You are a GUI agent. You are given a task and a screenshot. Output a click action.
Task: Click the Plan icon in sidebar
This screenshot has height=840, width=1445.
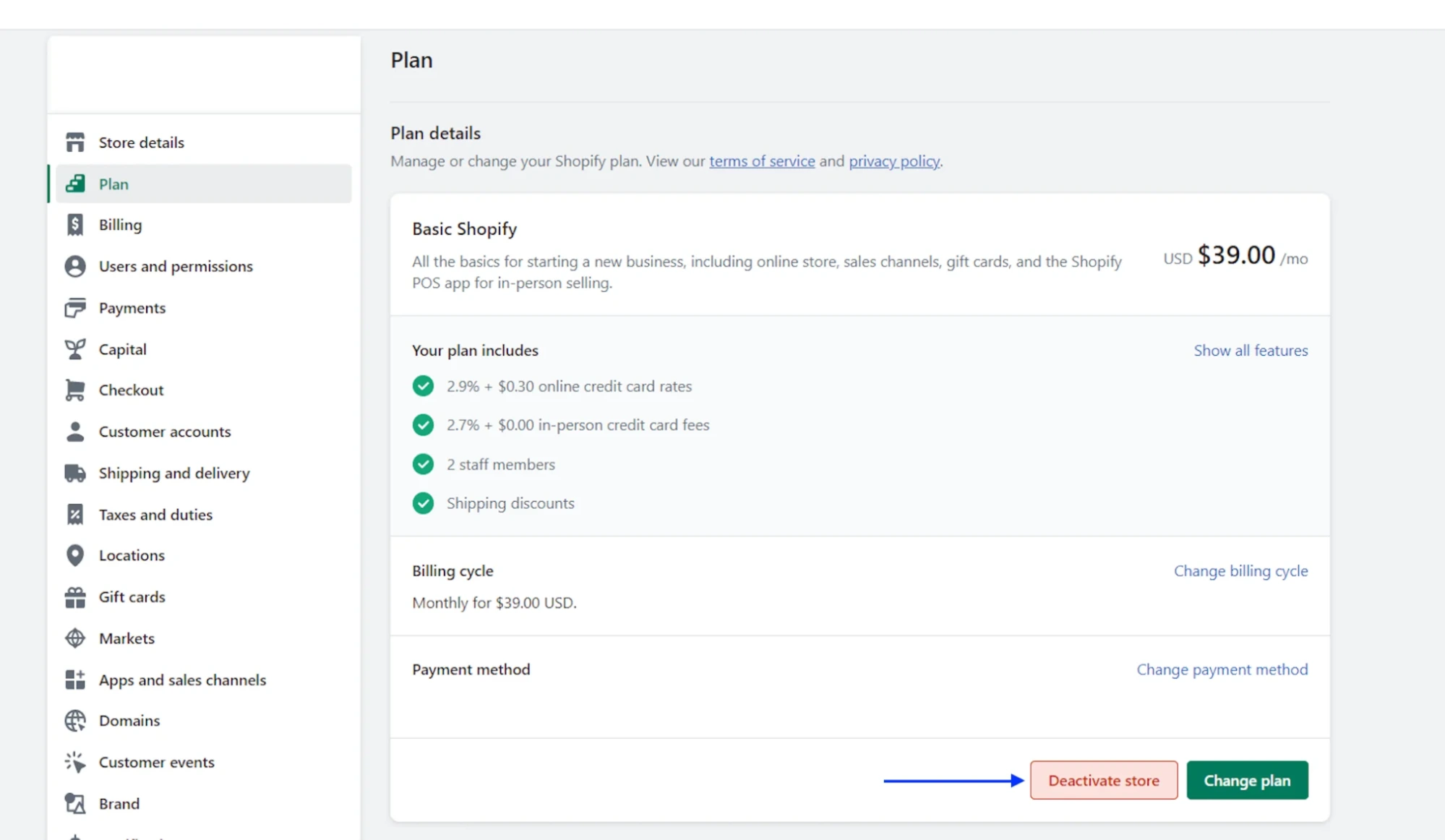(75, 184)
